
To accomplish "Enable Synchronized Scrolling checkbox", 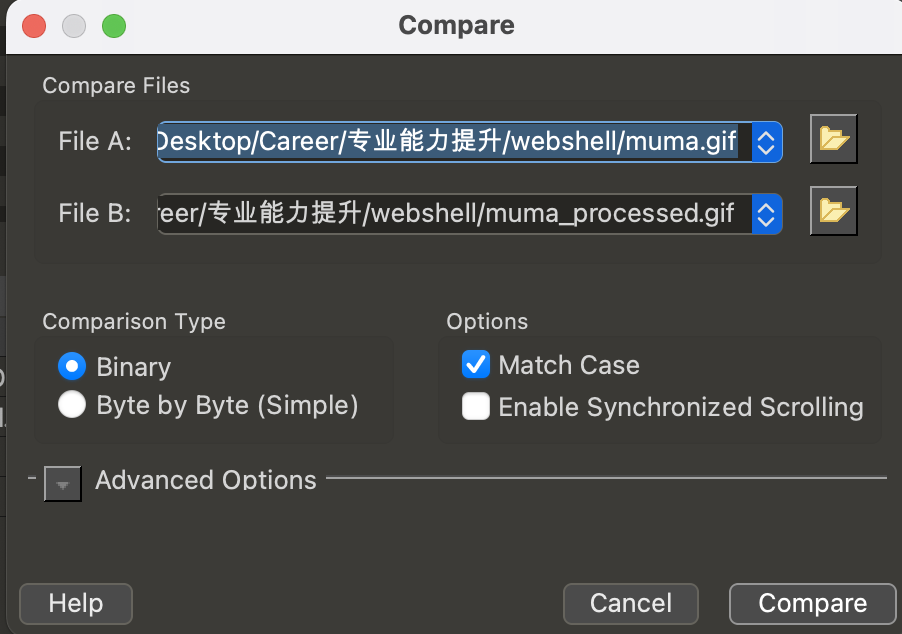I will [x=476, y=407].
